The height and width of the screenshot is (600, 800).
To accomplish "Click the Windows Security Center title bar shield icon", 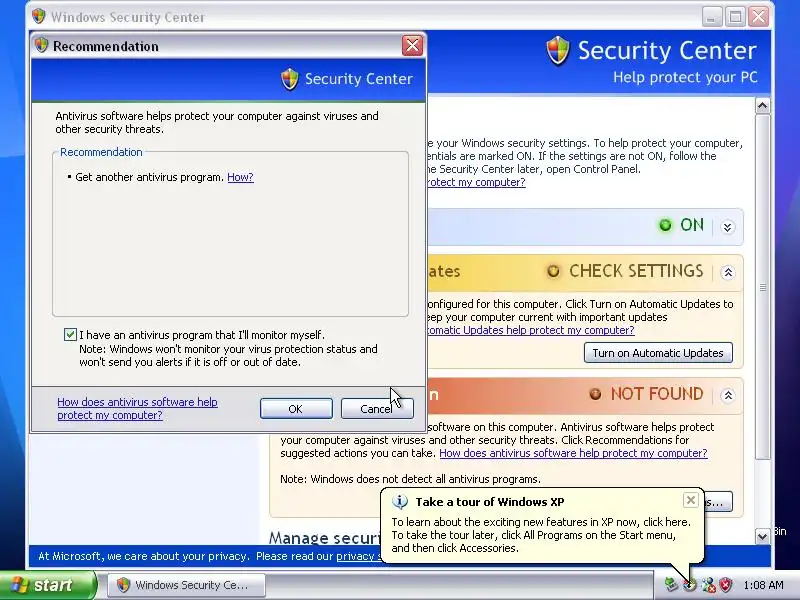I will click(38, 16).
